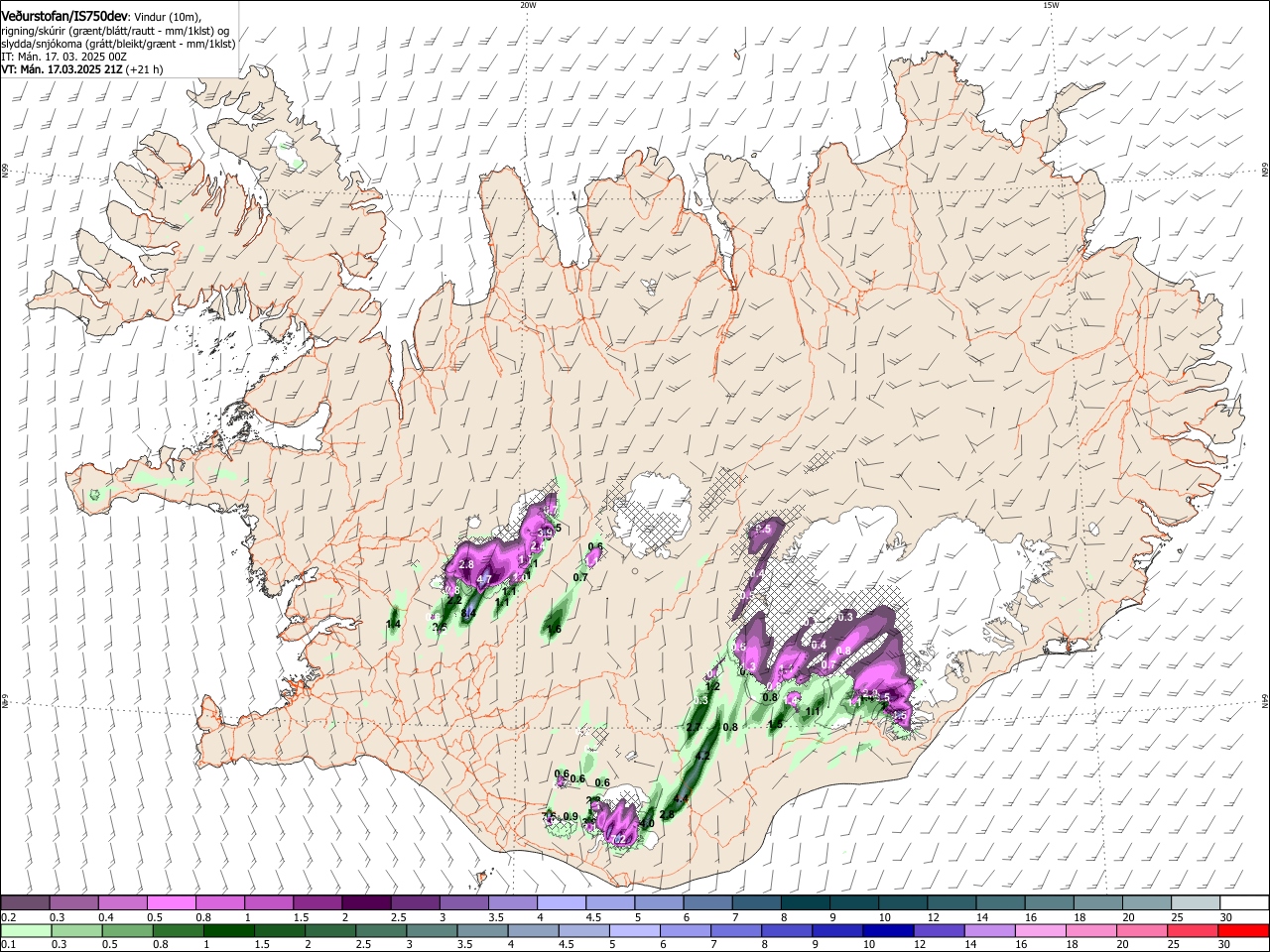Pick the dusky mauve 0.2–0.3 snow swatch
The width and height of the screenshot is (1270, 952).
25,902
